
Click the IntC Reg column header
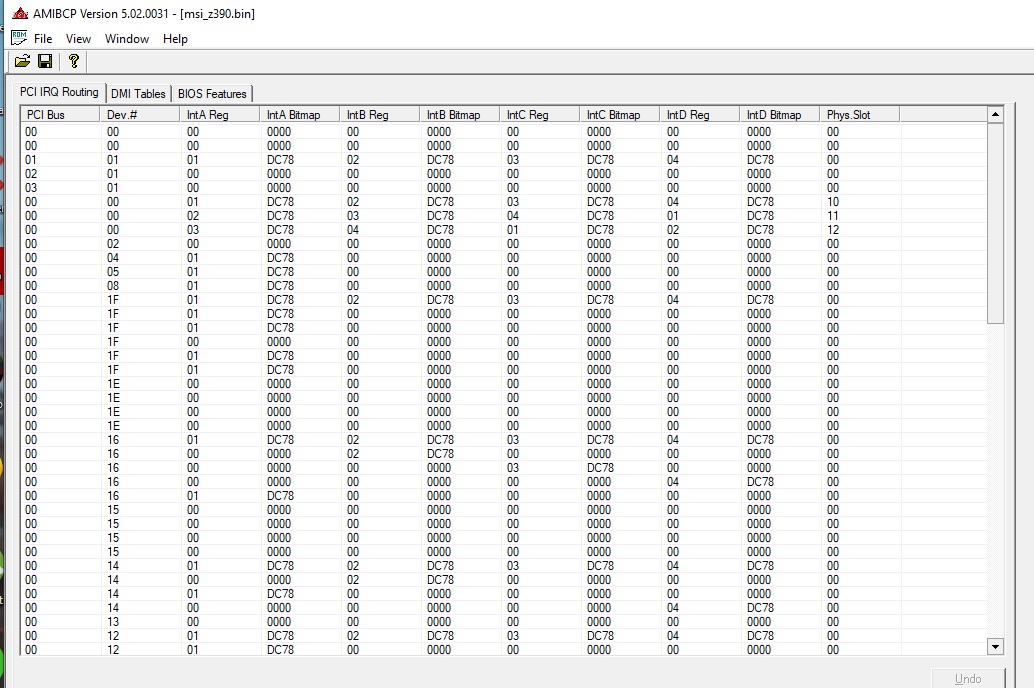coord(539,115)
